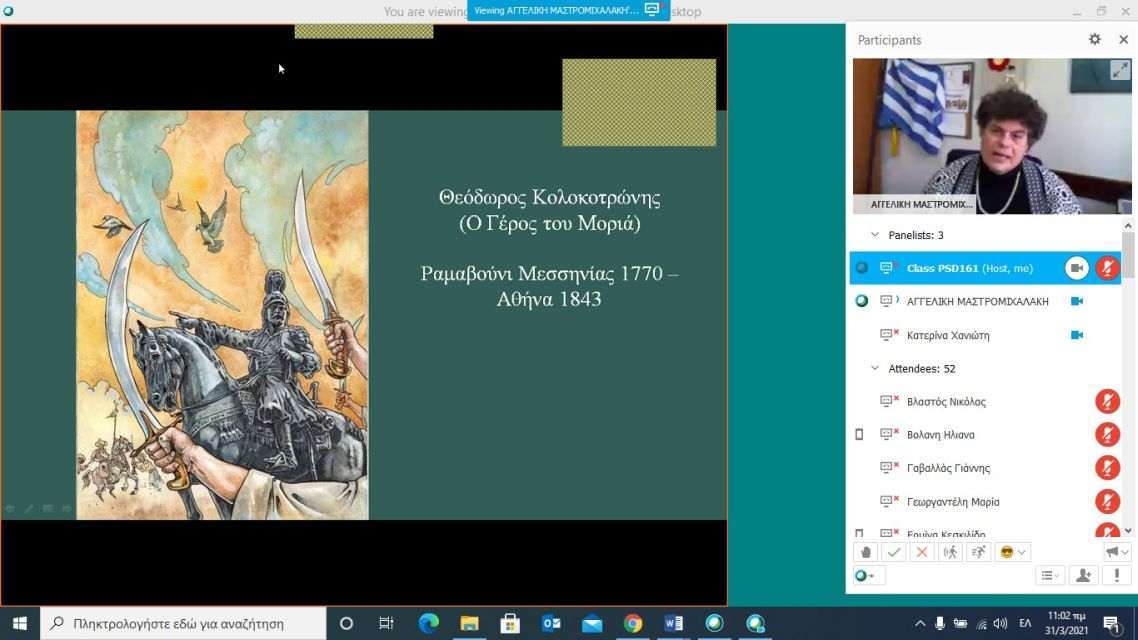This screenshot has height=640, width=1138.
Task: Click the taskbar search box
Action: (183, 623)
